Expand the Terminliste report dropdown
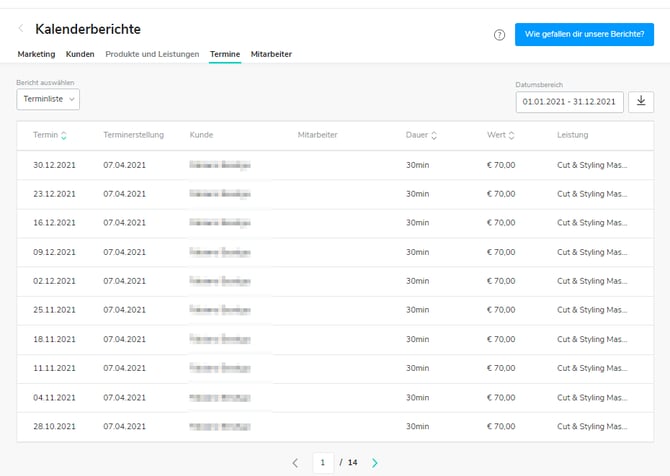670x476 pixels. pyautogui.click(x=48, y=99)
